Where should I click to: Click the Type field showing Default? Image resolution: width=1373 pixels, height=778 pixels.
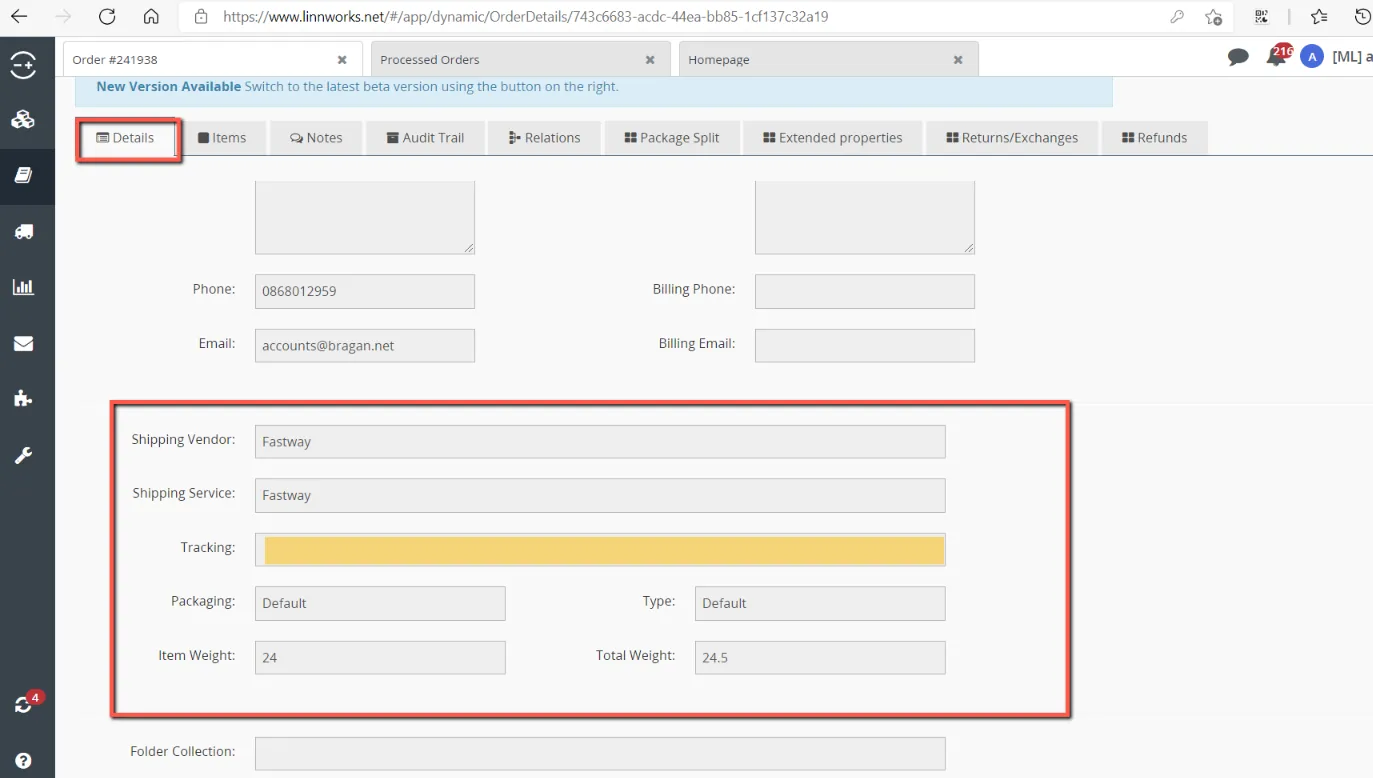coord(820,603)
